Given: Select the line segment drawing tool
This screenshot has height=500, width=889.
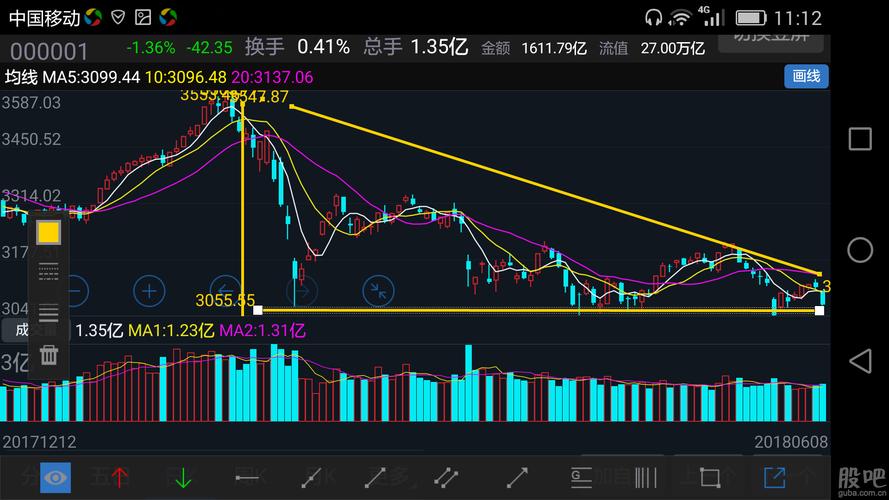Looking at the screenshot, I should click(x=377, y=478).
